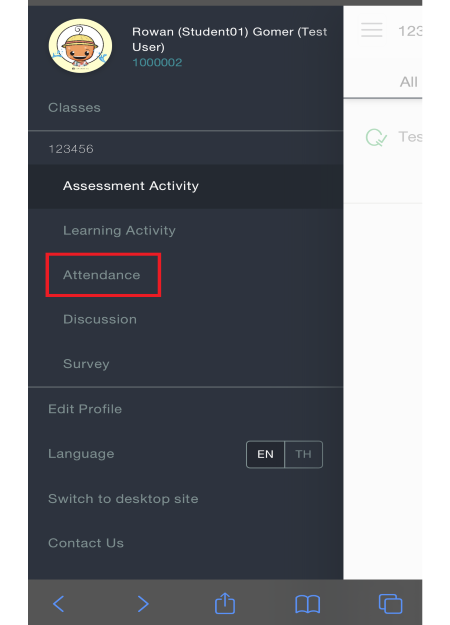Viewport: 450px width, 625px height.
Task: Open the Safari bookmarks book icon
Action: coord(307,604)
